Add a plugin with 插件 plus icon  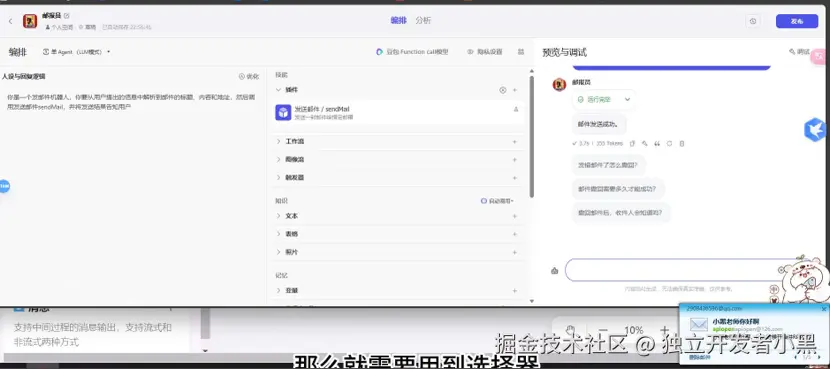tap(515, 90)
